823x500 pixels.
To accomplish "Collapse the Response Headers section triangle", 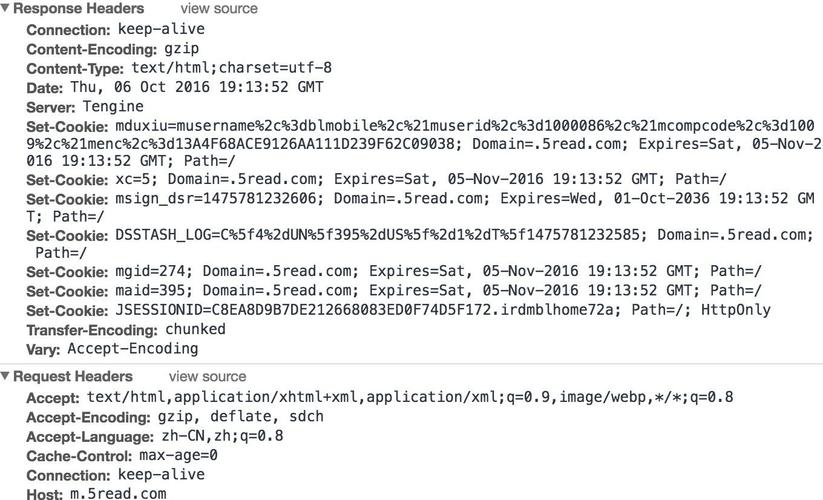I will (6, 8).
